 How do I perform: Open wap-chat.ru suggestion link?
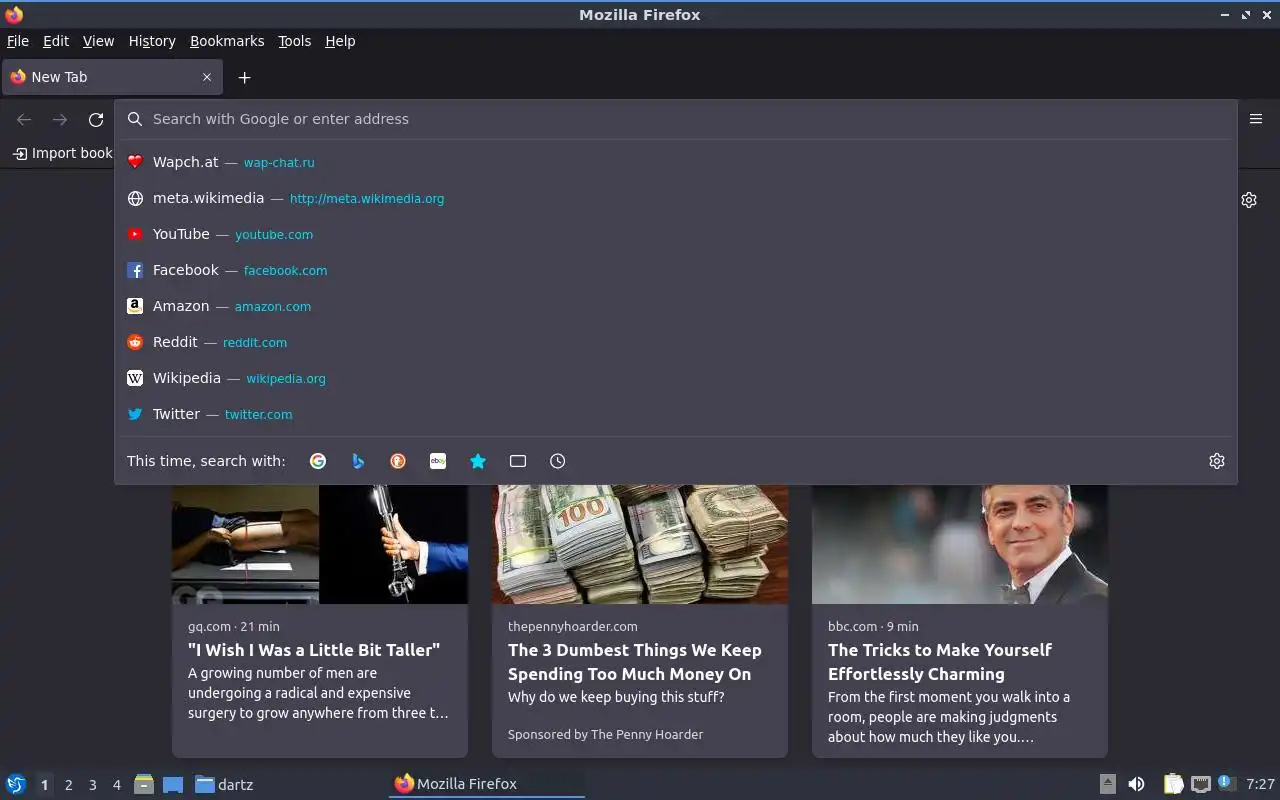(279, 162)
